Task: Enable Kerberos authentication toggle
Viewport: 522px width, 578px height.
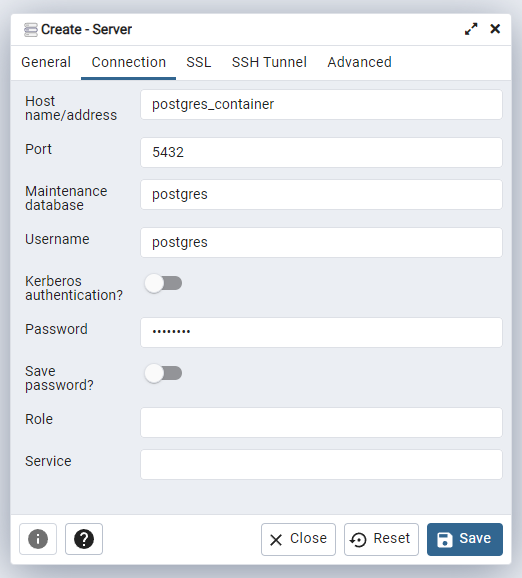Action: click(x=163, y=283)
